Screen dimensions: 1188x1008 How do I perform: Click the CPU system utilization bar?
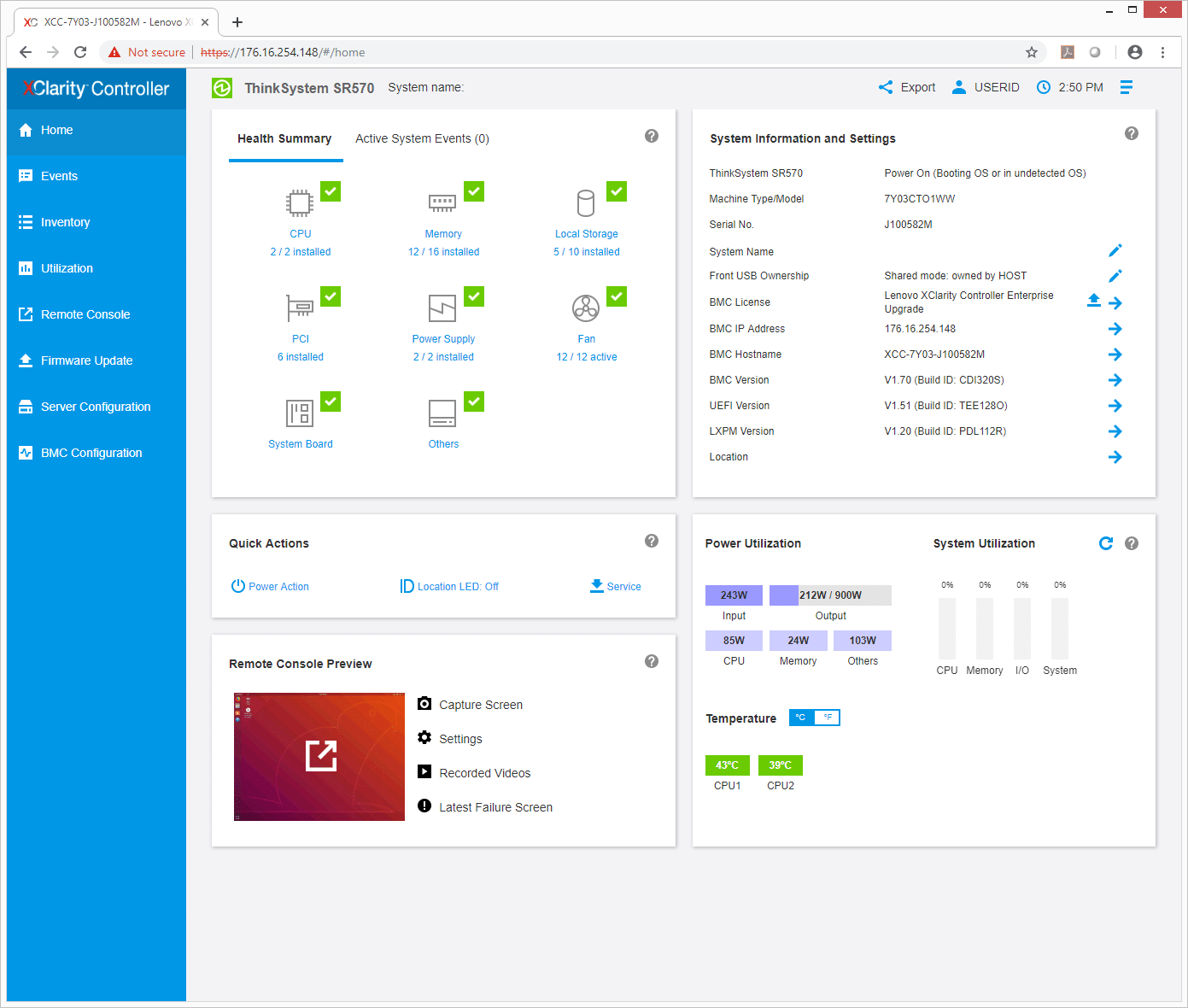947,628
